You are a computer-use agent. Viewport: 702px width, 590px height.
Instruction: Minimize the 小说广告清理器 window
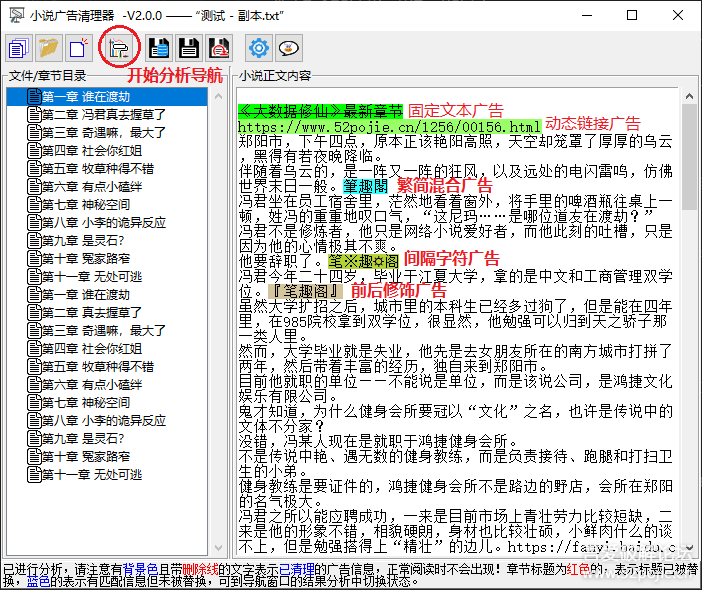587,15
